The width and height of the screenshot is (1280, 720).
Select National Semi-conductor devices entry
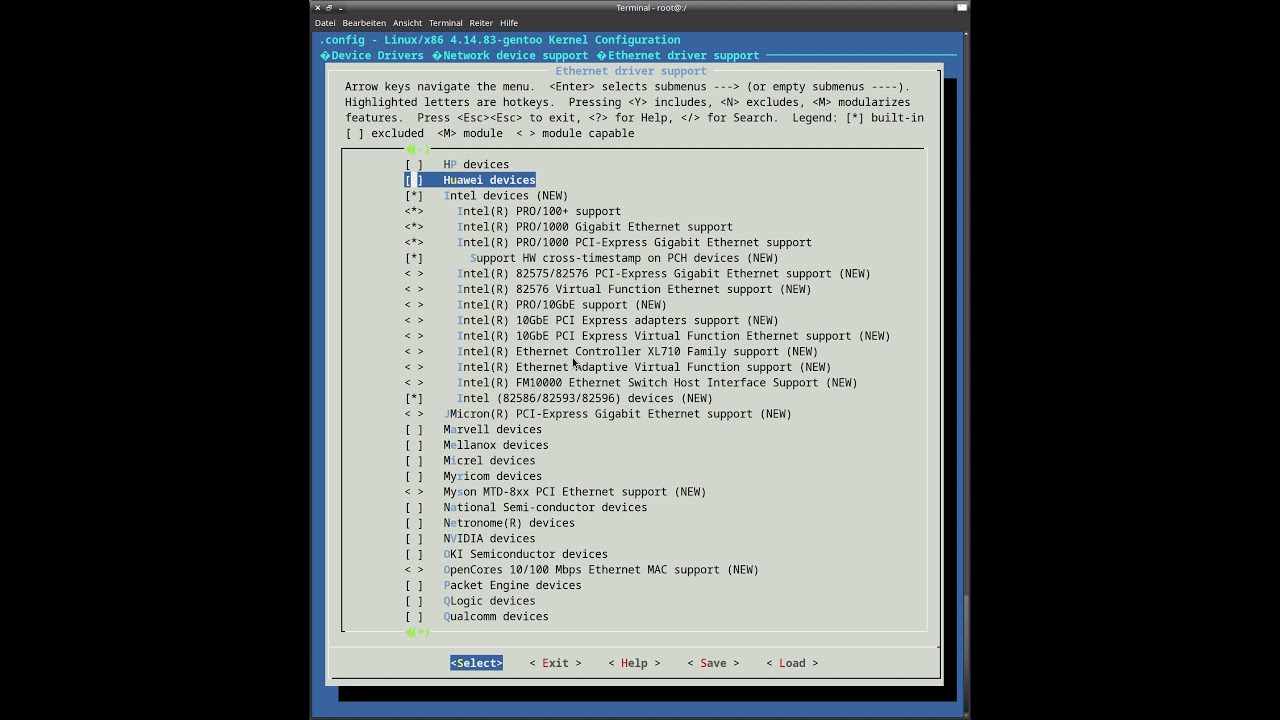point(545,508)
